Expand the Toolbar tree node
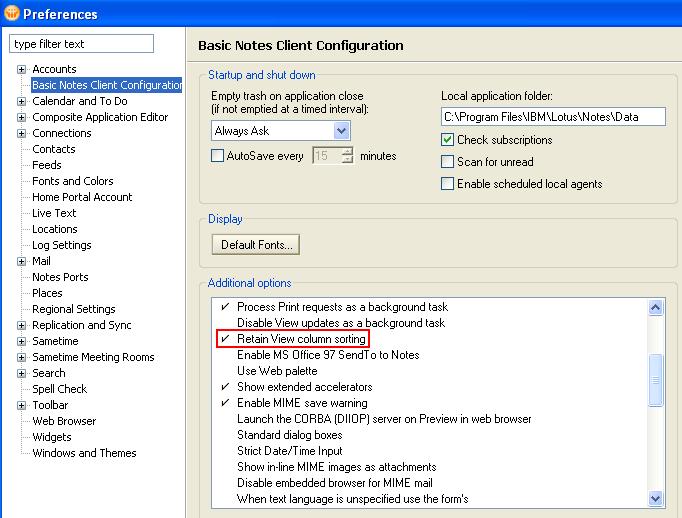The height and width of the screenshot is (518, 682). [21, 405]
